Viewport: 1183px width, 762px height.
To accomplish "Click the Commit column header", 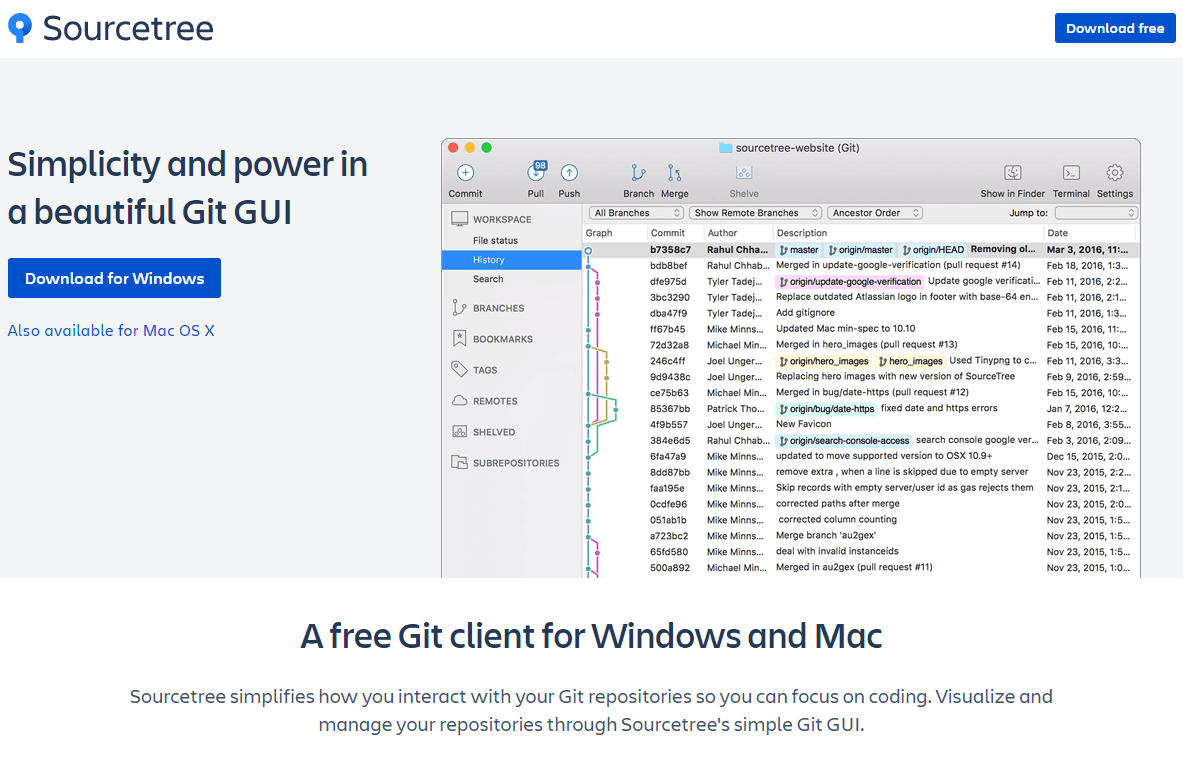I will [x=668, y=232].
